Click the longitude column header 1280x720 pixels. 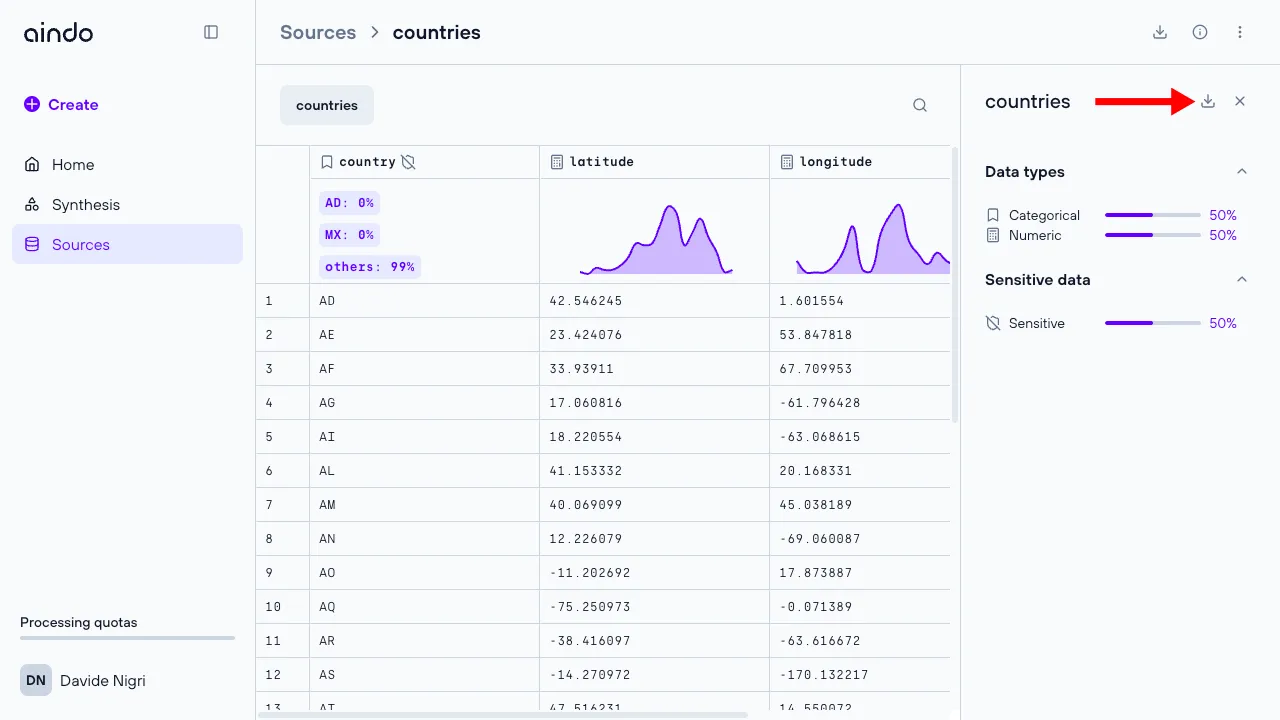point(860,162)
